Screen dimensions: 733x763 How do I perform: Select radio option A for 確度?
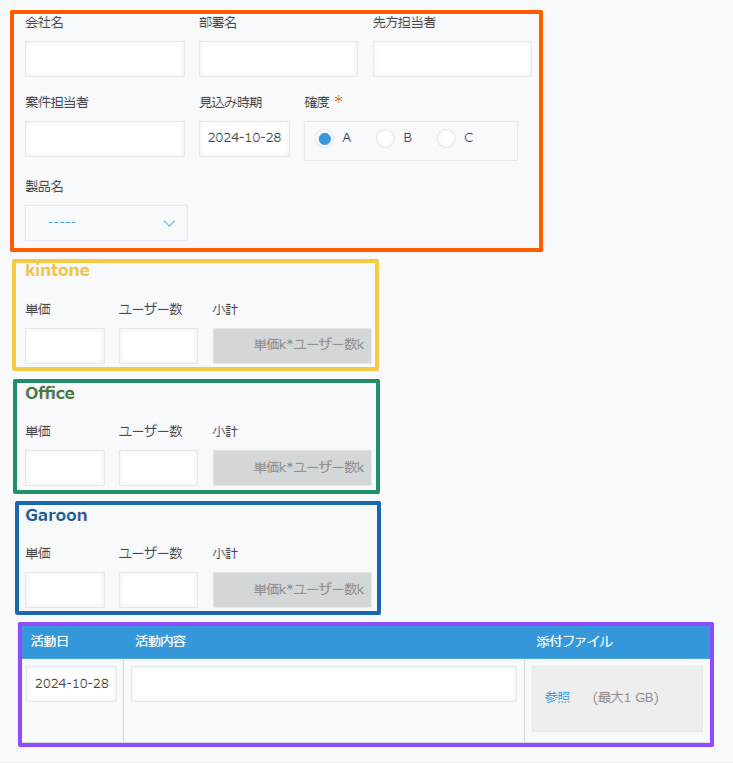[325, 139]
